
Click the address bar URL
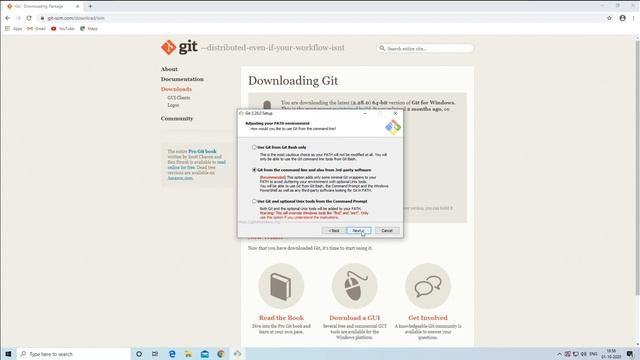76,18
